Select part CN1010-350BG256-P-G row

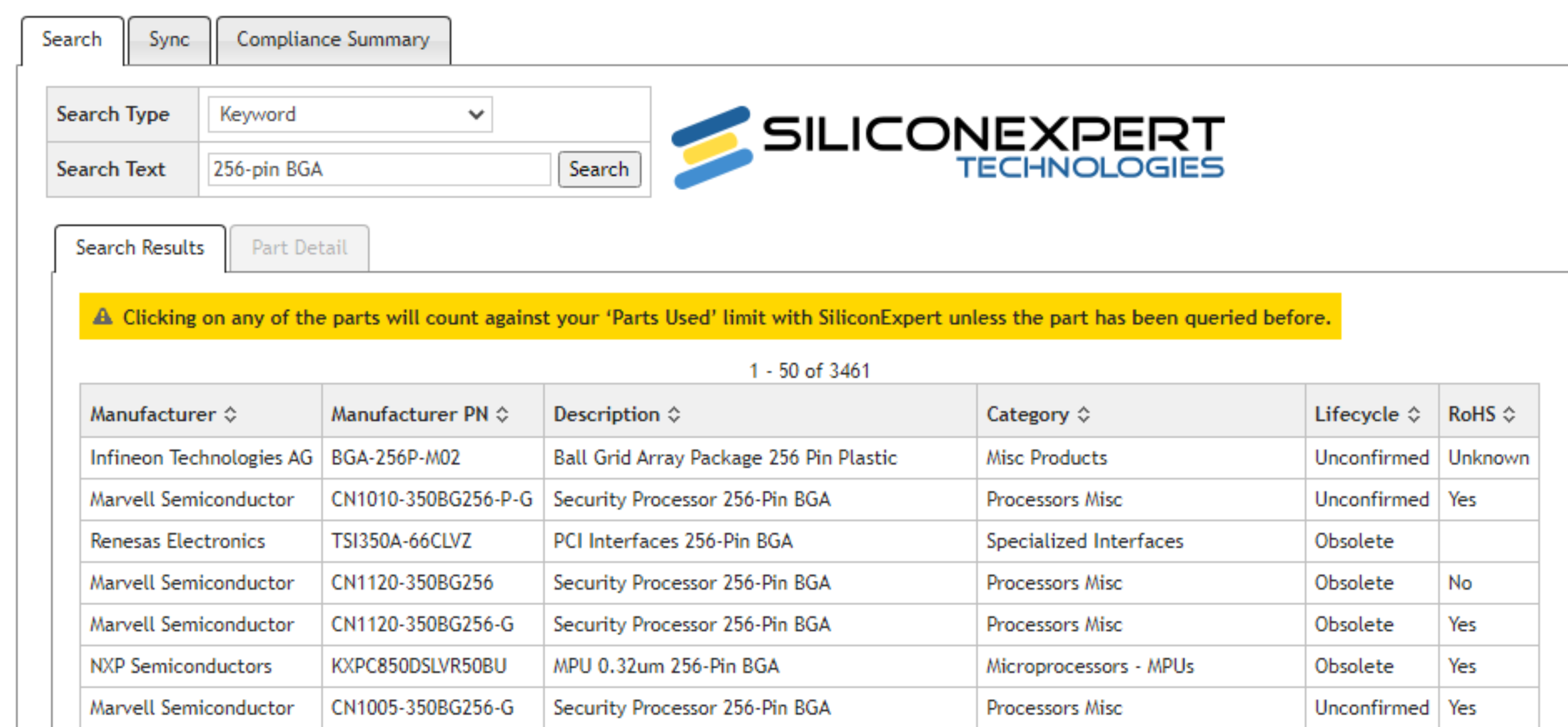point(809,500)
